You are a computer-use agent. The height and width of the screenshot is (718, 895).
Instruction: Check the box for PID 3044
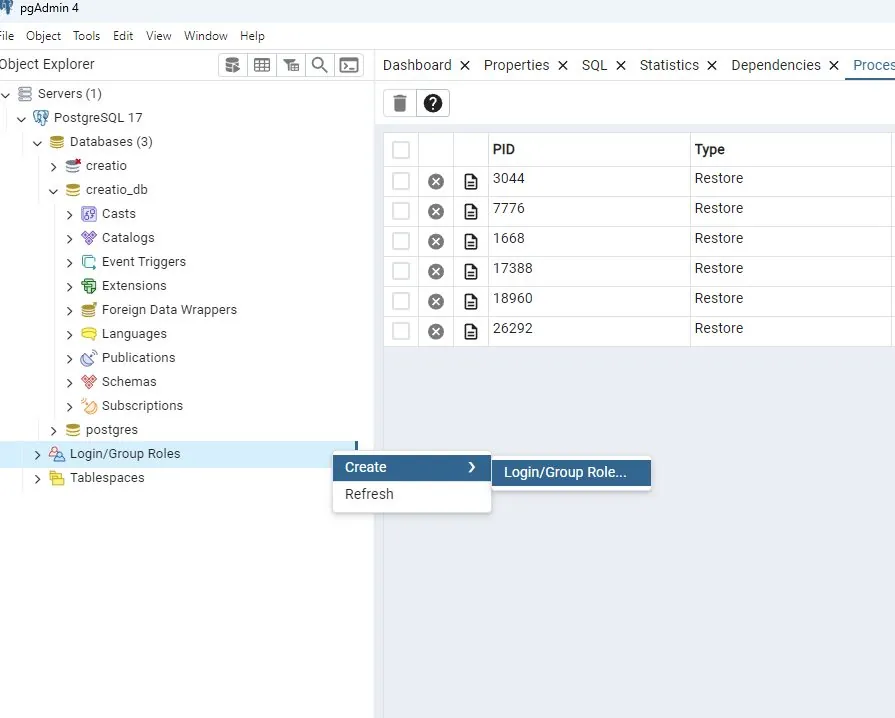tap(401, 181)
